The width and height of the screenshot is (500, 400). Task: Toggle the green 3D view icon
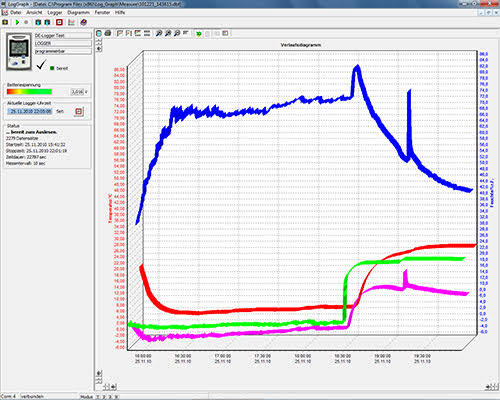(x=199, y=33)
